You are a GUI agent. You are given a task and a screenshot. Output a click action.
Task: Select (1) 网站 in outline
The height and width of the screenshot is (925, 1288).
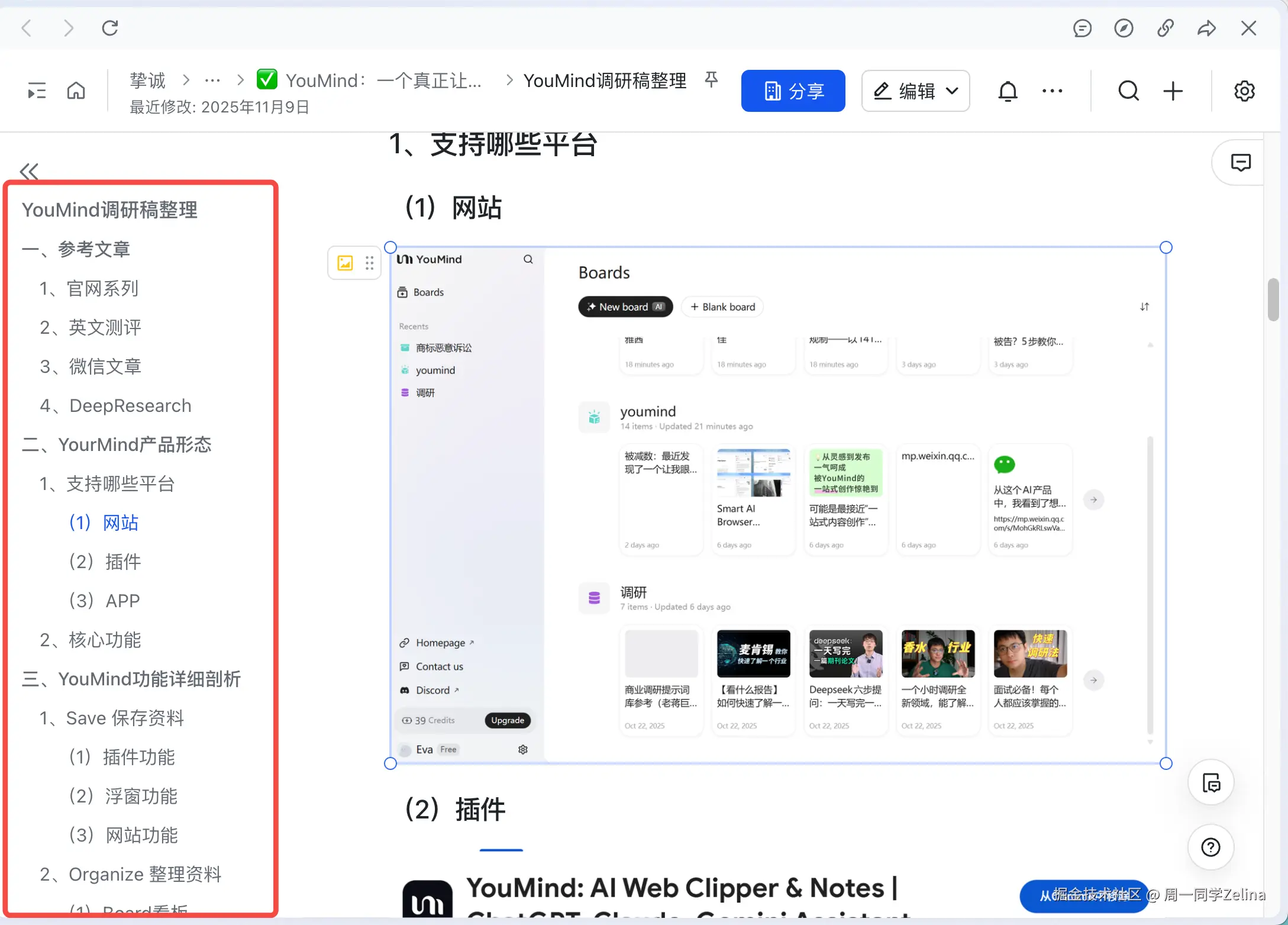coord(104,523)
